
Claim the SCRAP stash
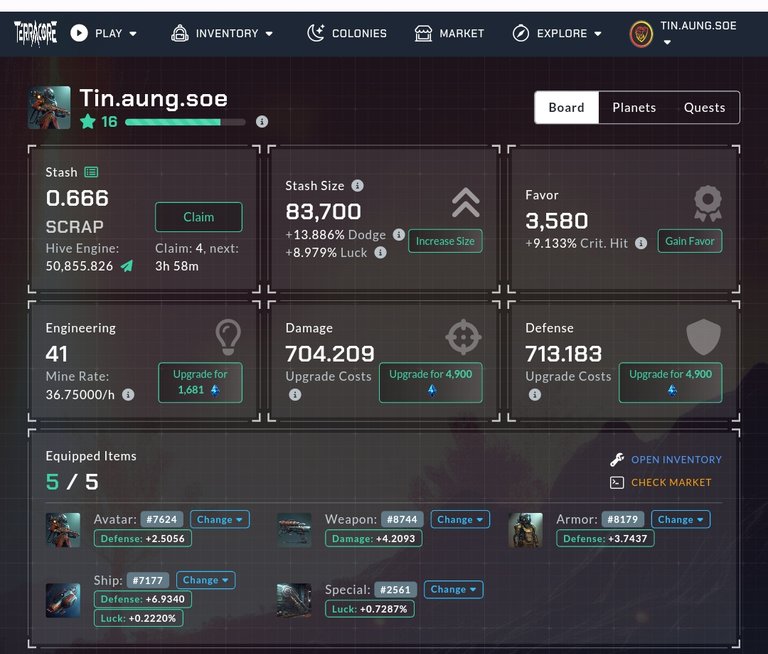click(198, 217)
